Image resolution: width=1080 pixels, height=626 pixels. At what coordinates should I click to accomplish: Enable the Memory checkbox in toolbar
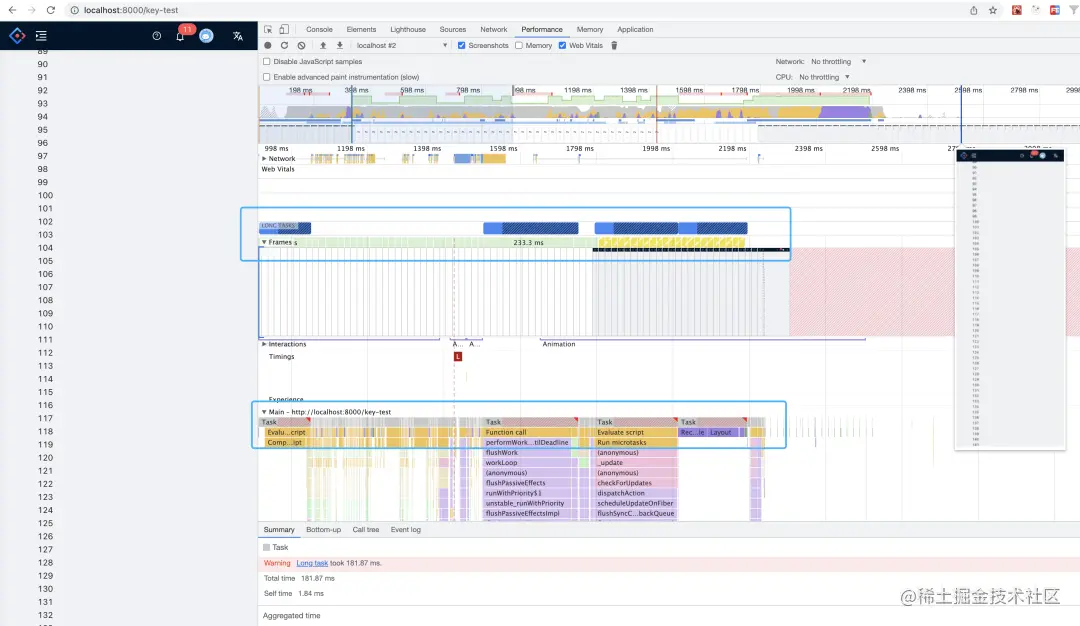519,45
